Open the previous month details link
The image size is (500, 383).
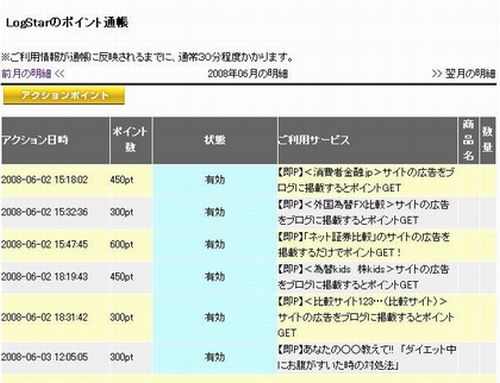point(33,74)
